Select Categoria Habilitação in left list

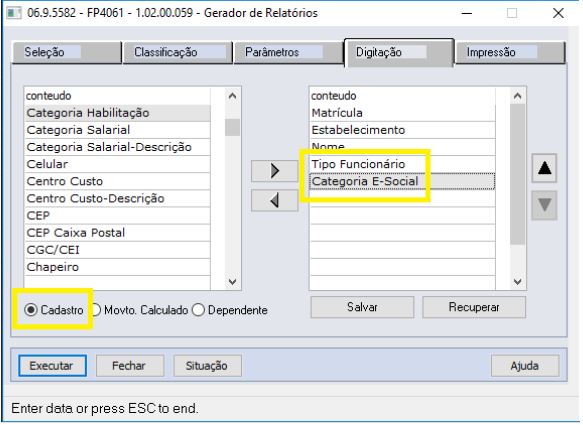pos(117,113)
